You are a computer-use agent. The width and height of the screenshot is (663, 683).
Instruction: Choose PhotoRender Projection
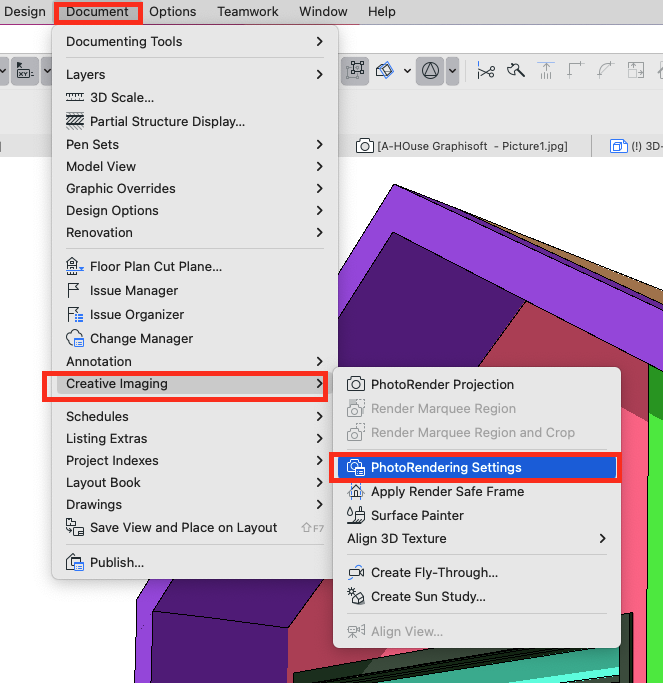tap(477, 385)
